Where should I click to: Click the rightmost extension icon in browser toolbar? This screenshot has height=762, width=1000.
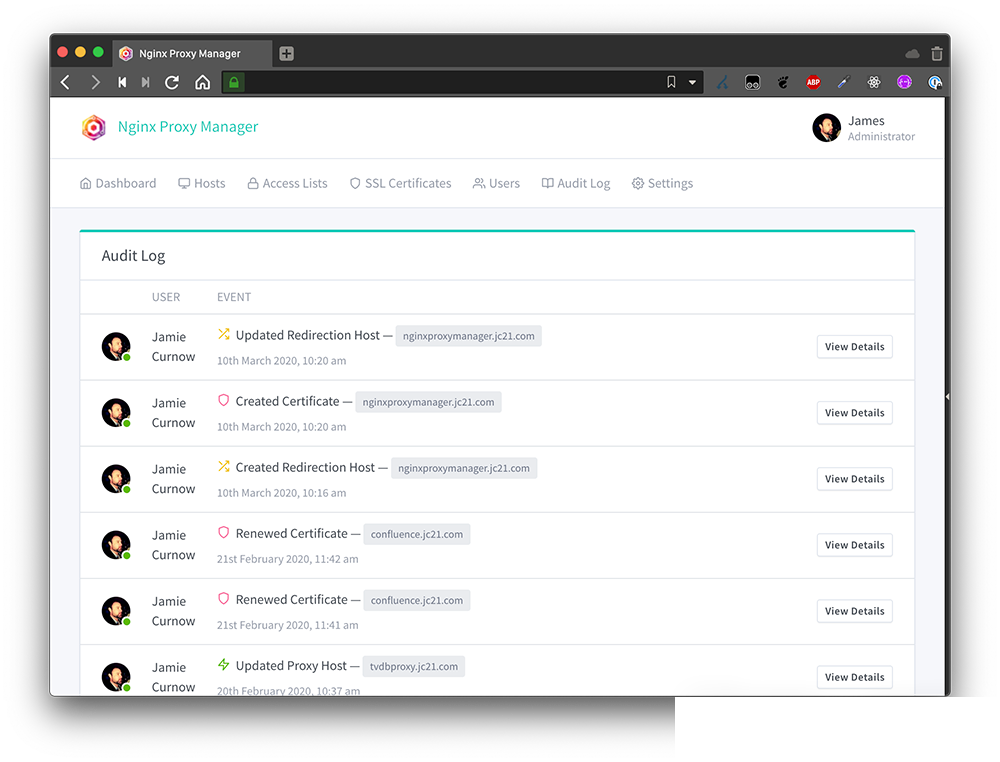(x=935, y=82)
